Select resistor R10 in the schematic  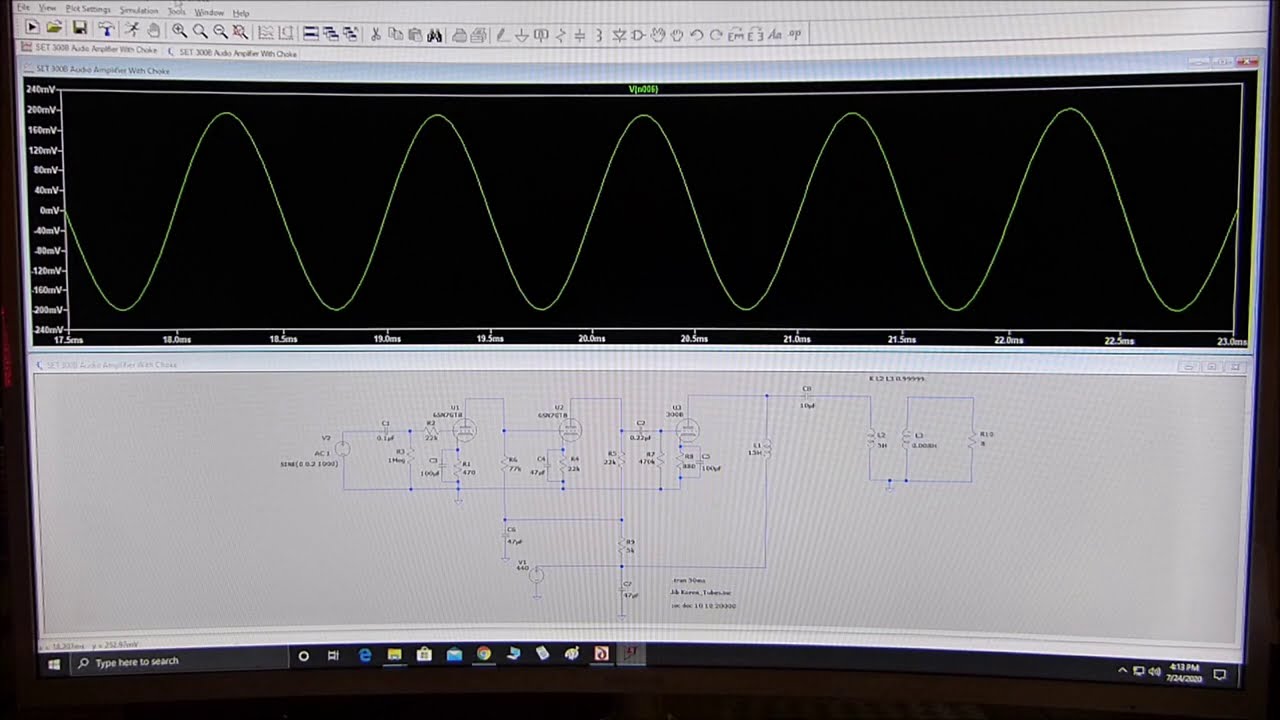click(972, 438)
